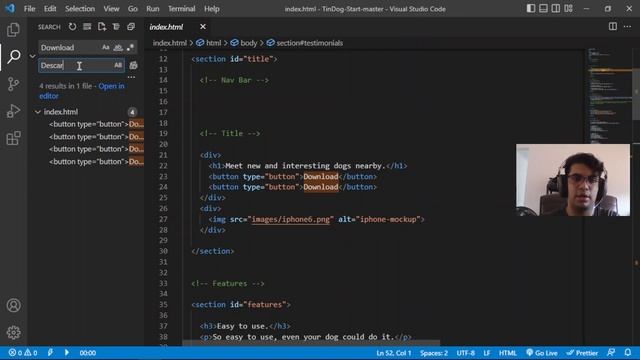Click the horizontal editor scrollbar
This screenshot has height=360, width=640.
pyautogui.click(x=311, y=343)
